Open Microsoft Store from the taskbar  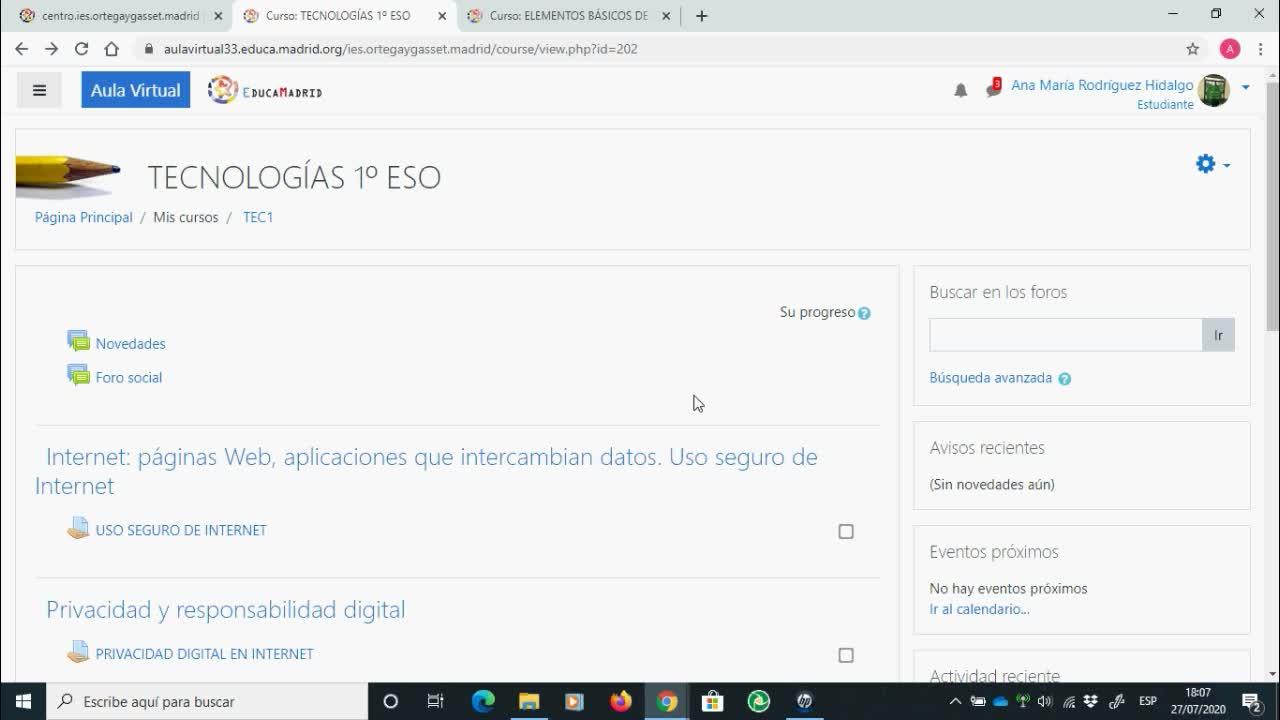[713, 701]
